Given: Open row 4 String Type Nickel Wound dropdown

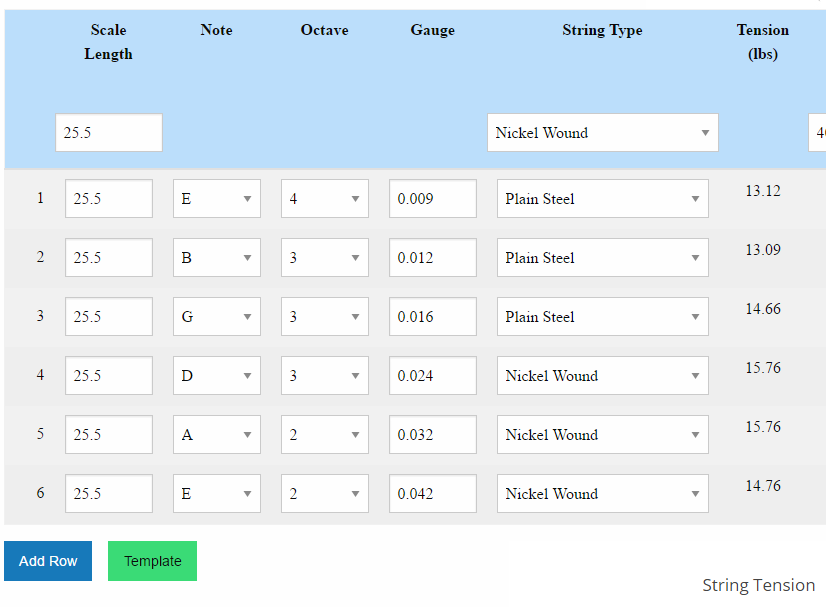Looking at the screenshot, I should tap(602, 376).
